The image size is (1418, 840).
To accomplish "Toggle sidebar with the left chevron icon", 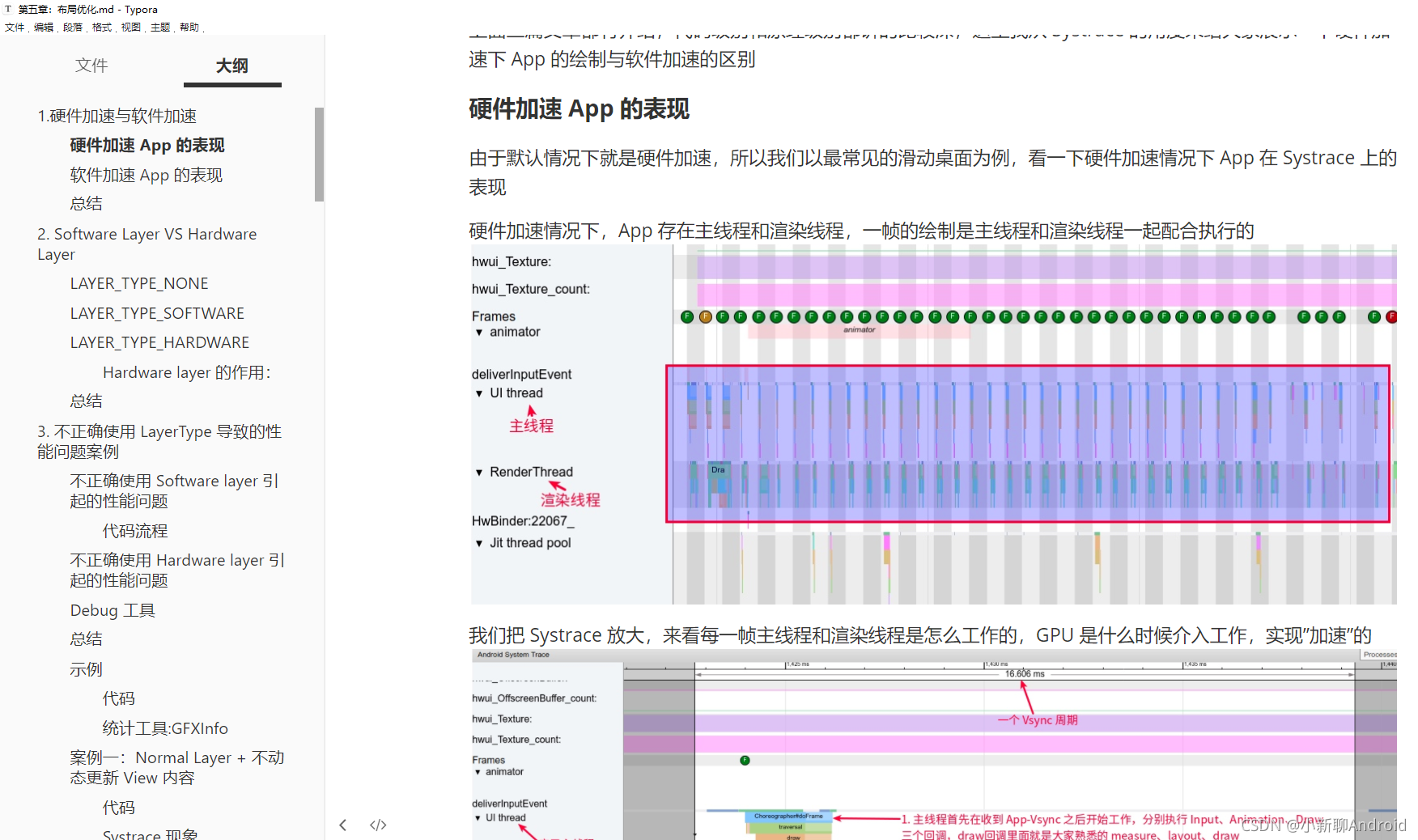I will click(343, 825).
